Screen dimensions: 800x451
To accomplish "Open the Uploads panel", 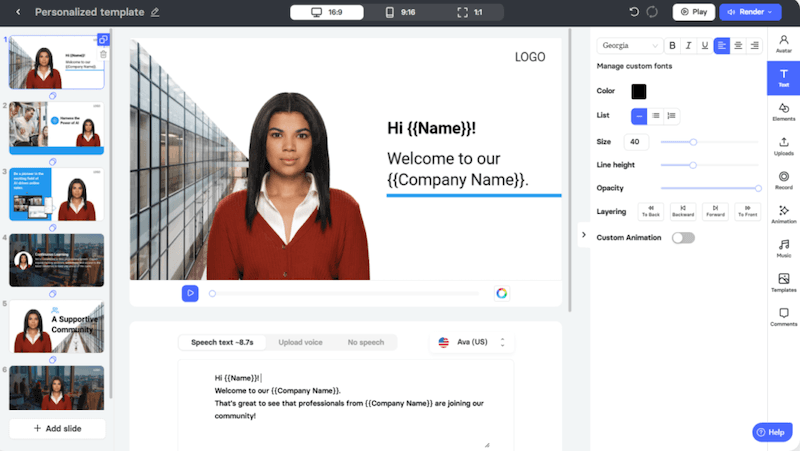I will [x=783, y=146].
